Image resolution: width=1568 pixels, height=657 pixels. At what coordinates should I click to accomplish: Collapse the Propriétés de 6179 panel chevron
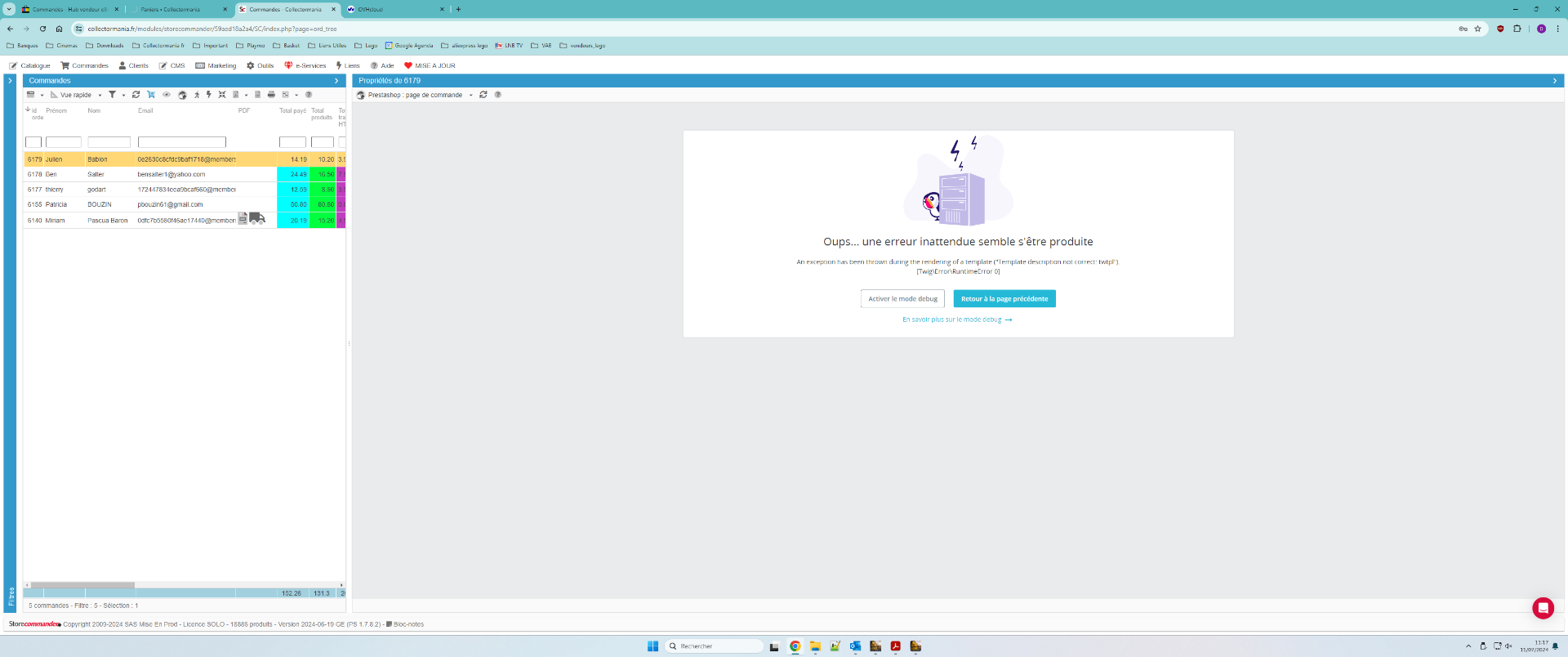pos(1554,81)
